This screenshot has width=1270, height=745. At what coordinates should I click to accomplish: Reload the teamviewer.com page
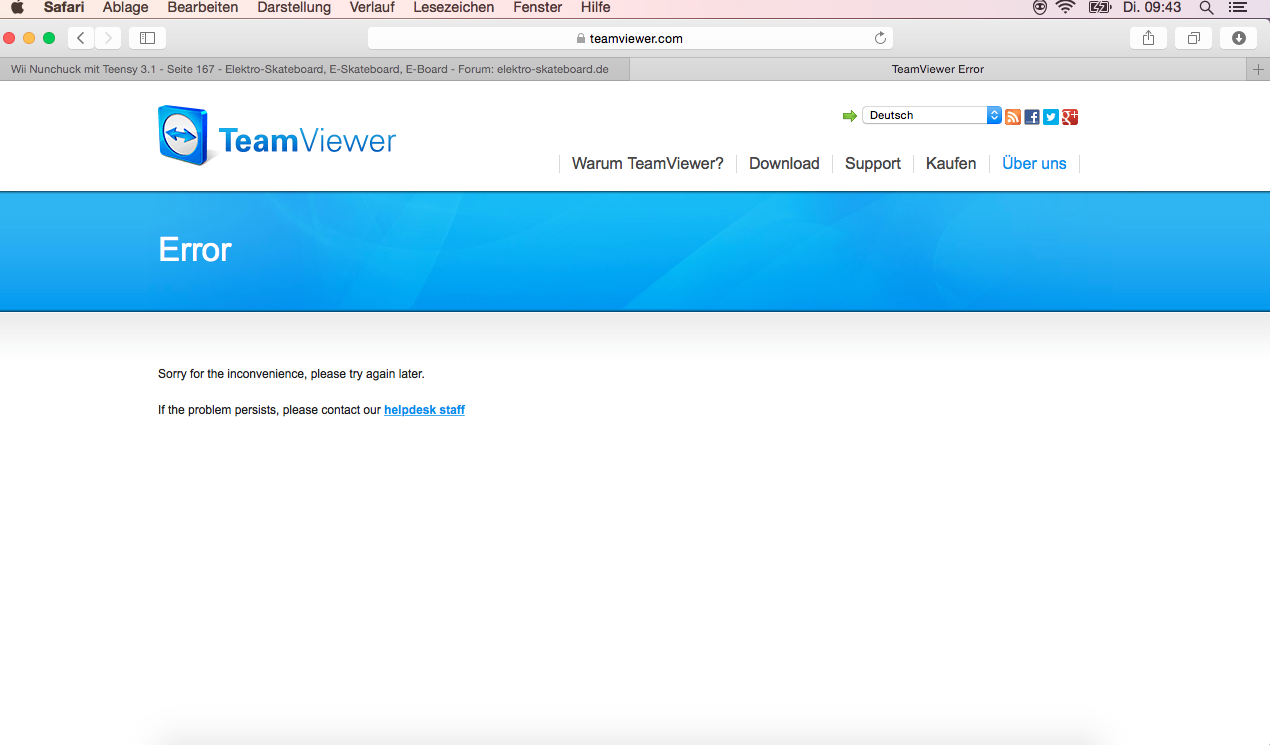(x=880, y=38)
